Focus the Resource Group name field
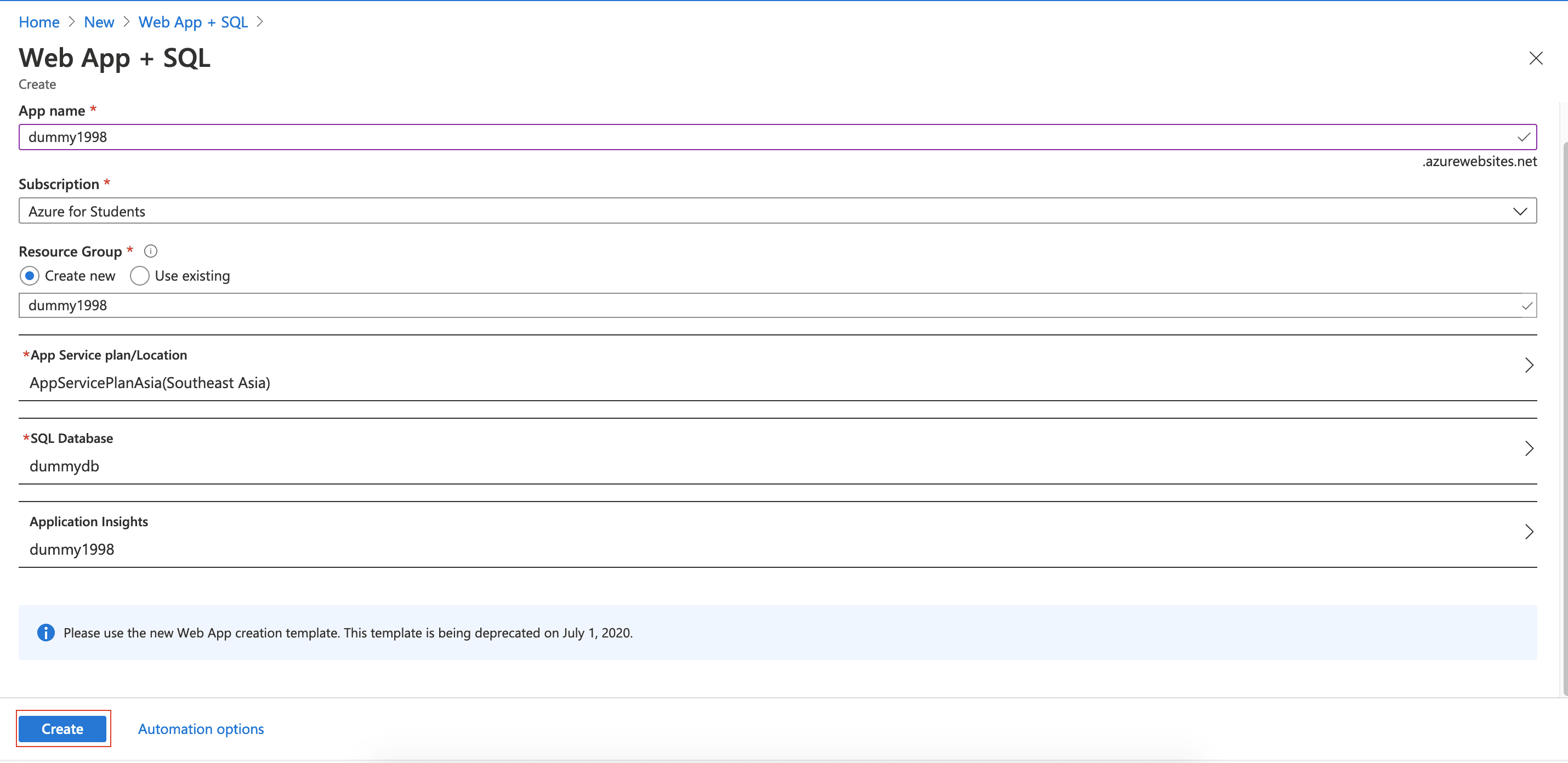 [x=777, y=305]
